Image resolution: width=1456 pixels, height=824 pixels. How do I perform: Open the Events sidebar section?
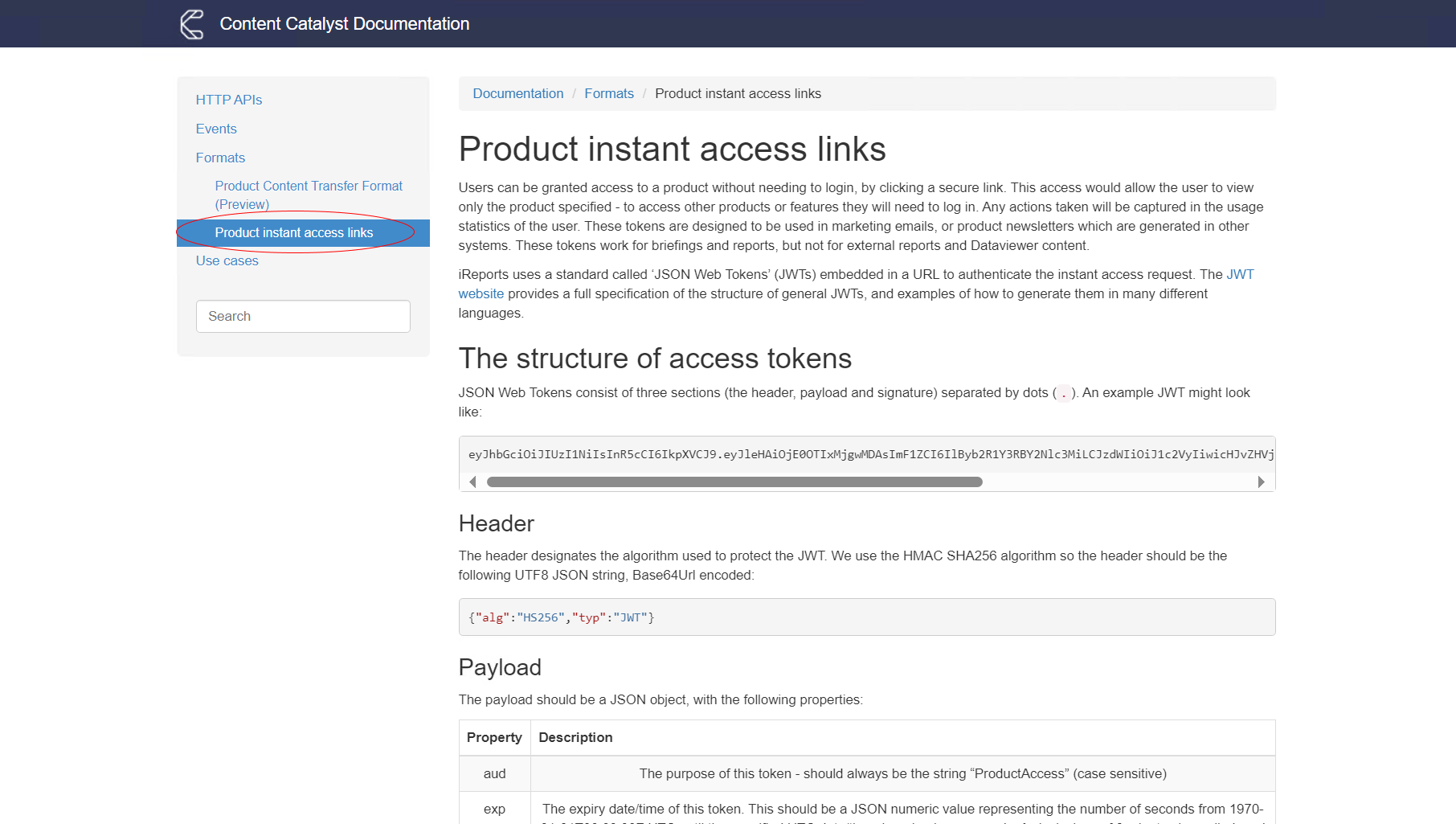(x=216, y=129)
